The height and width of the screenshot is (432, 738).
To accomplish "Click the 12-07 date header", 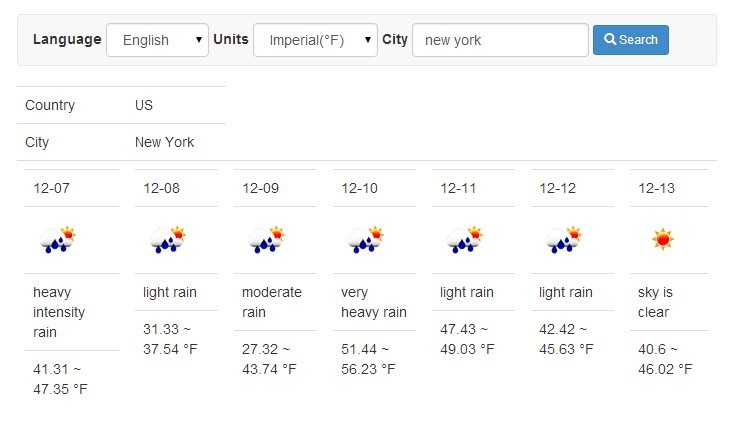I will pyautogui.click(x=51, y=188).
